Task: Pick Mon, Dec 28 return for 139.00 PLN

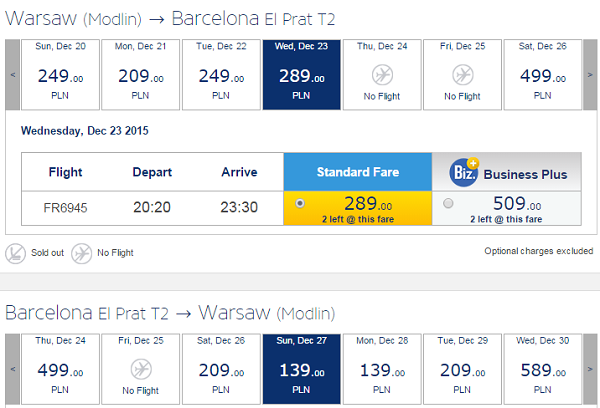Action: [382, 369]
